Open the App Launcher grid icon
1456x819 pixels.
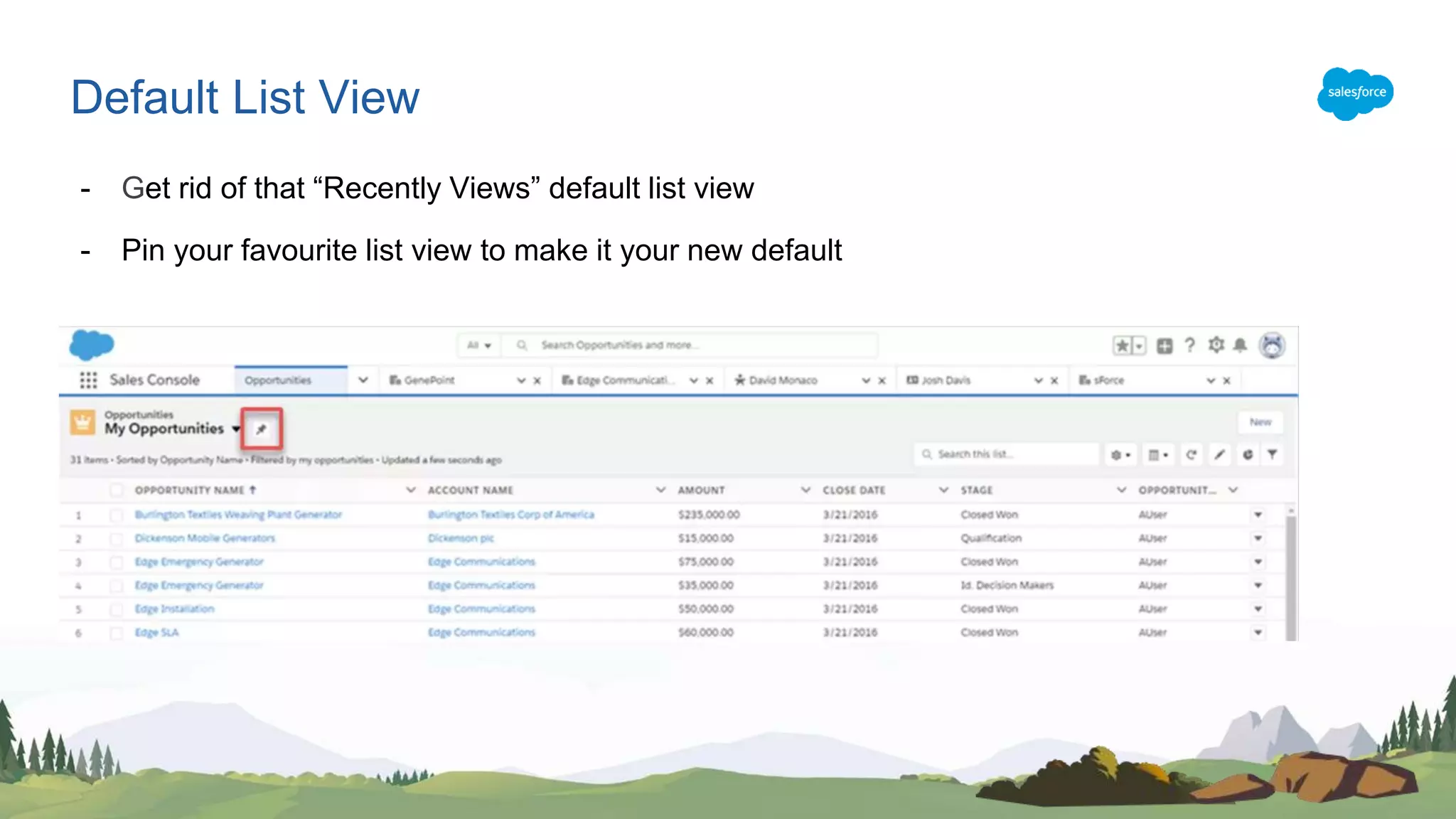point(88,380)
